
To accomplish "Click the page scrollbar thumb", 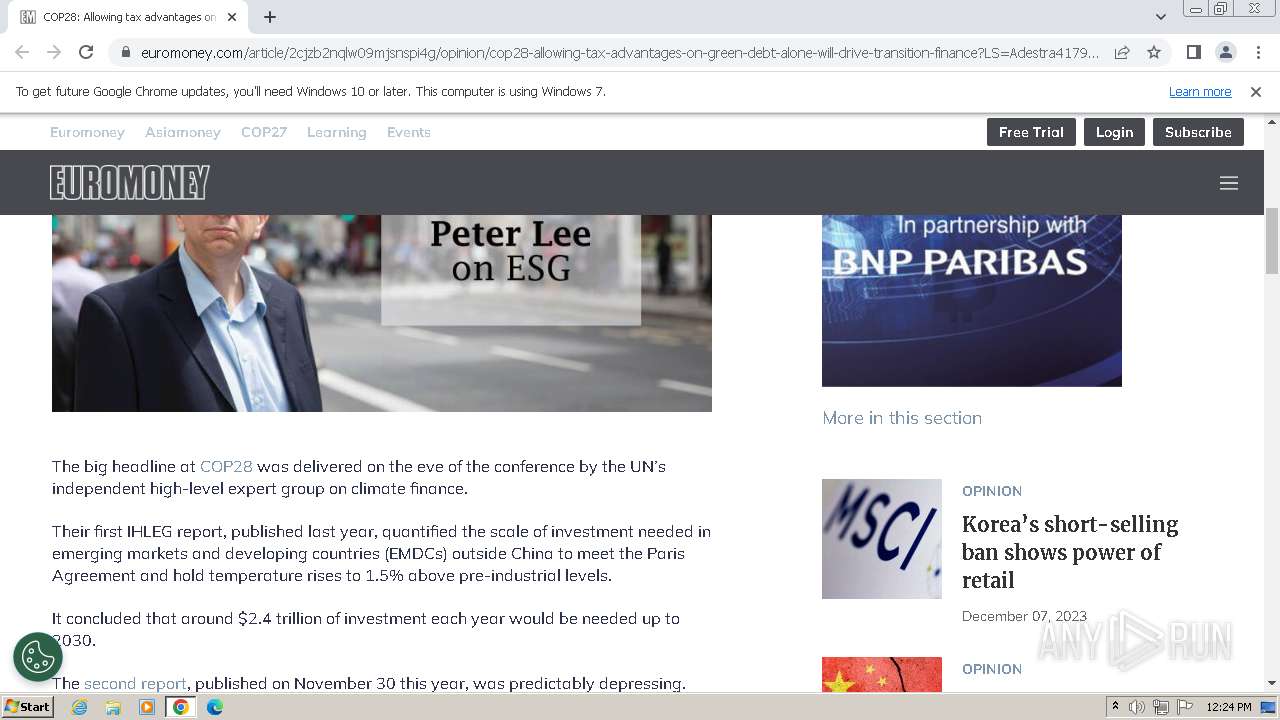I will [x=1272, y=240].
